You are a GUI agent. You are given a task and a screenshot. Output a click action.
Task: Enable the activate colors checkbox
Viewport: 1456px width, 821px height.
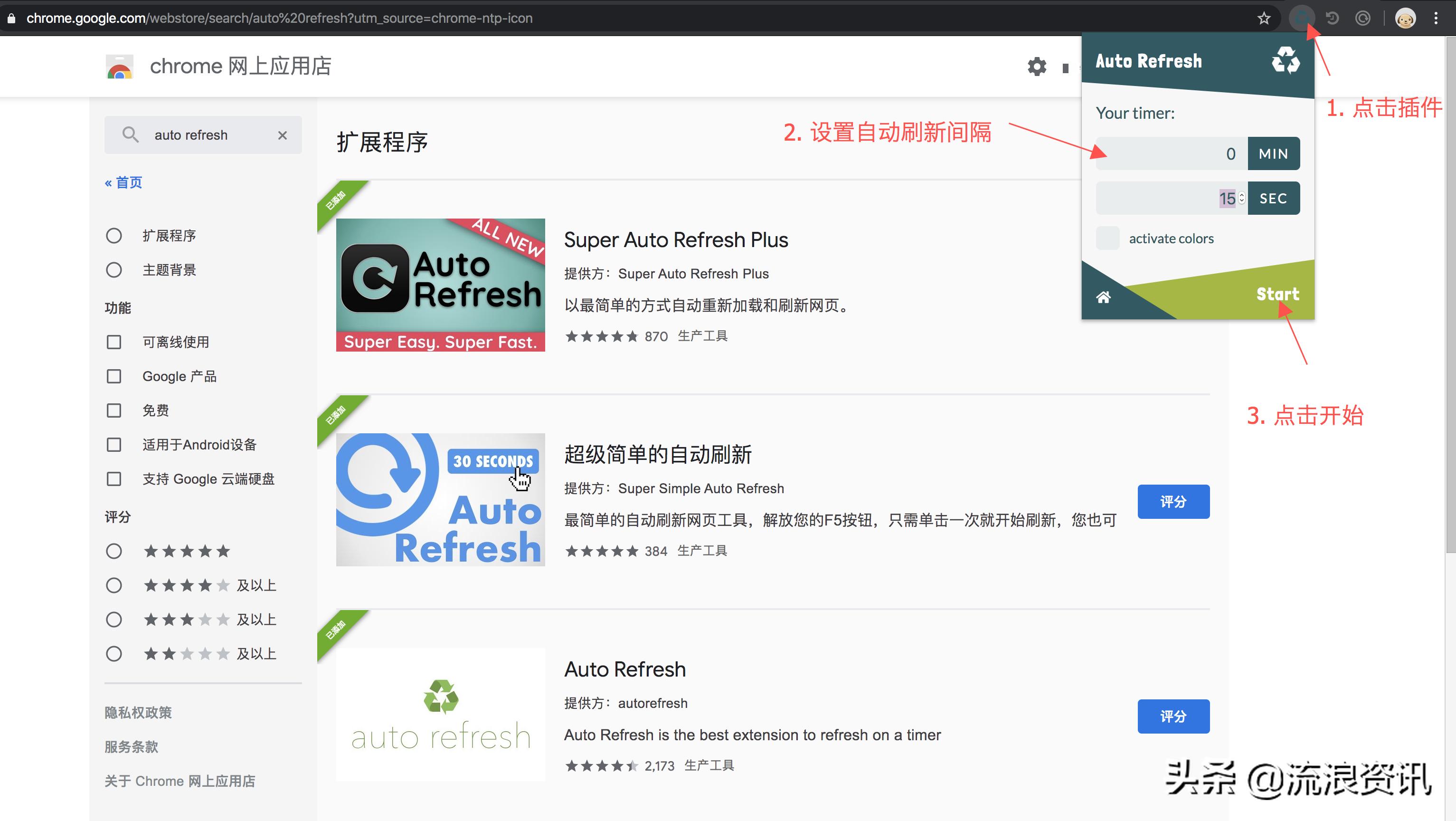point(1108,238)
